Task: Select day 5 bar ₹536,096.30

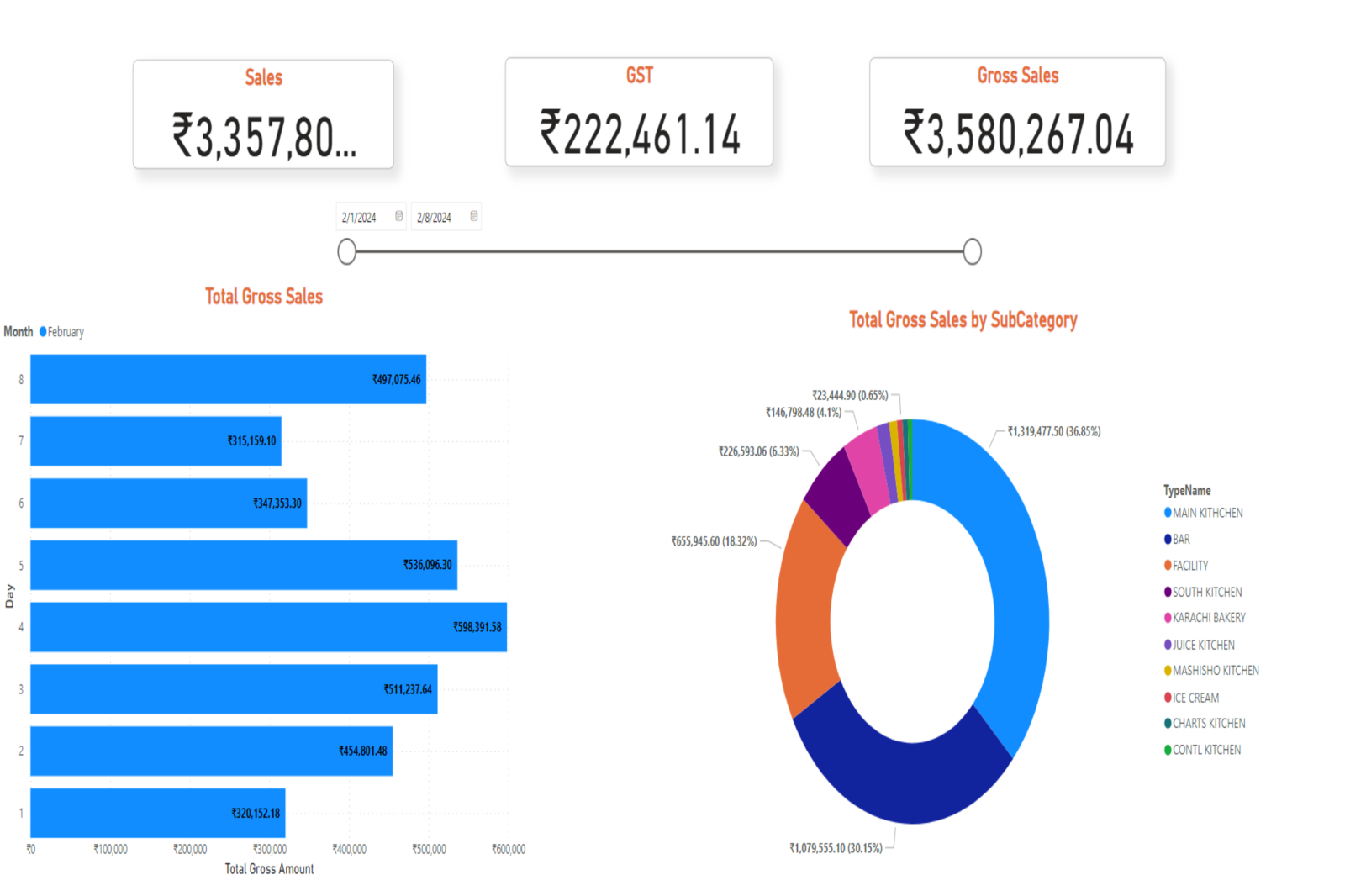Action: [244, 565]
